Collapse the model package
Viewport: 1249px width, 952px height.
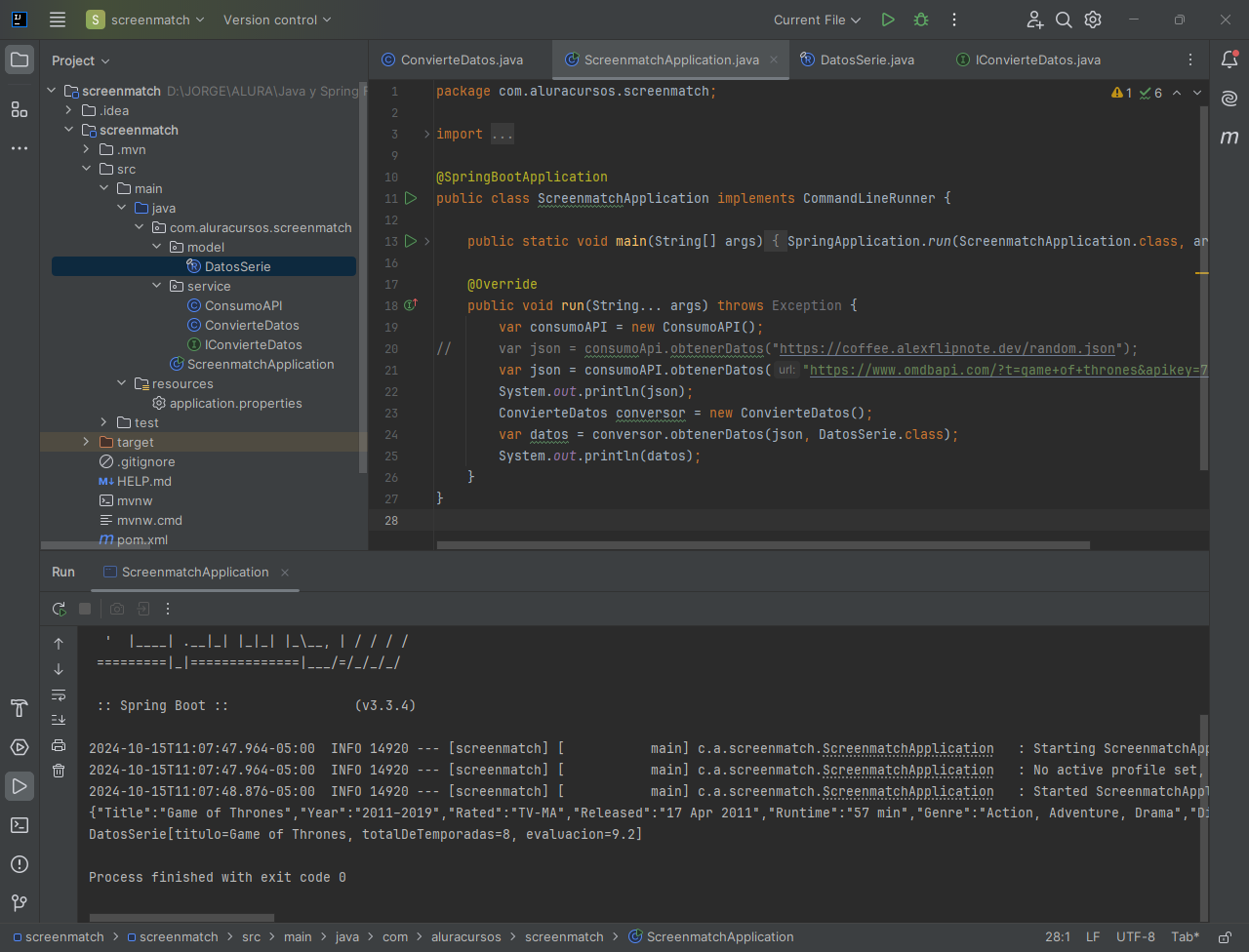(x=158, y=247)
